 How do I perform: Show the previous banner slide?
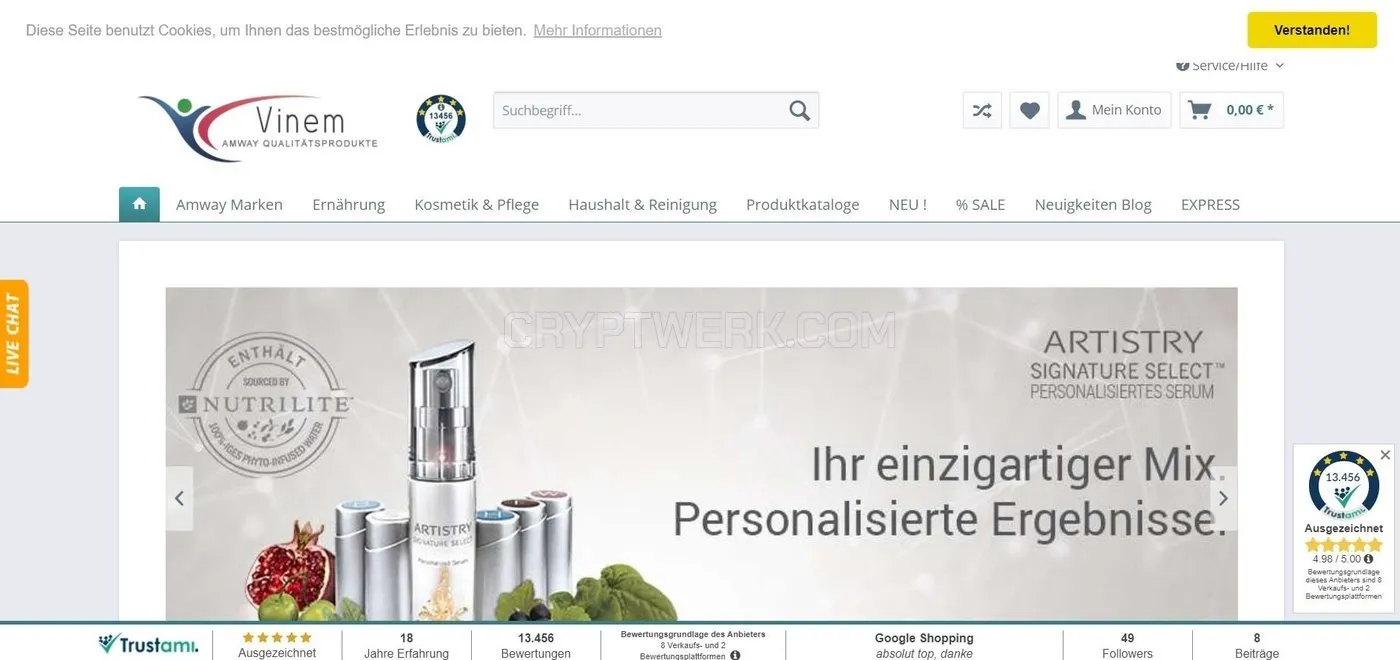179,498
